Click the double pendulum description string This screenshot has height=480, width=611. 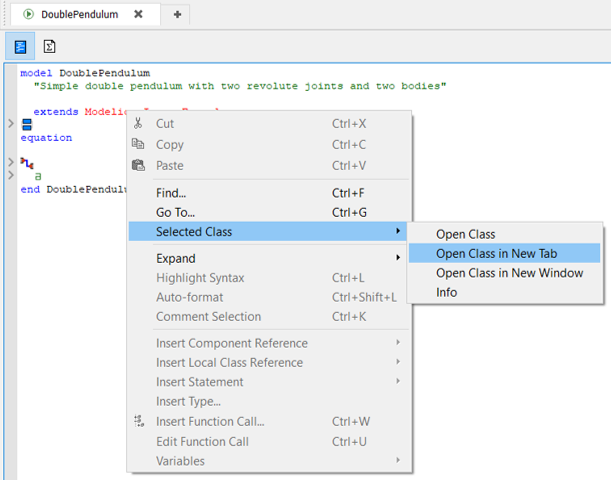point(240,86)
